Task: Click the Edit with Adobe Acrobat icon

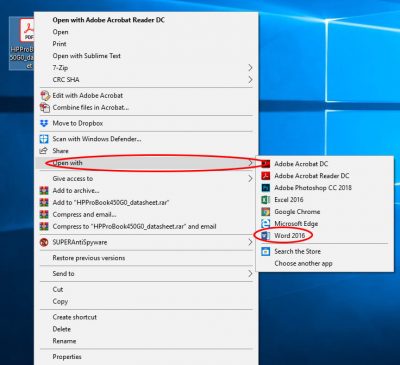Action: pyautogui.click(x=44, y=96)
